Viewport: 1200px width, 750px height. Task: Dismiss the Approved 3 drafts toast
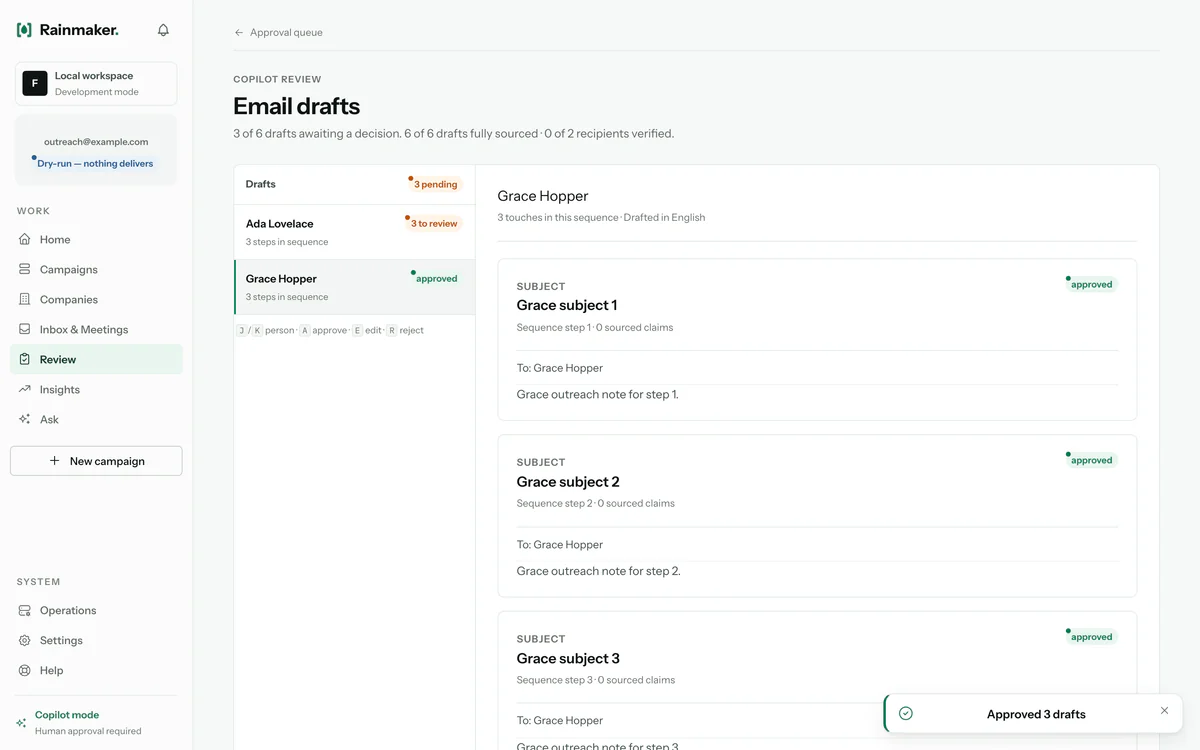[x=1164, y=710]
